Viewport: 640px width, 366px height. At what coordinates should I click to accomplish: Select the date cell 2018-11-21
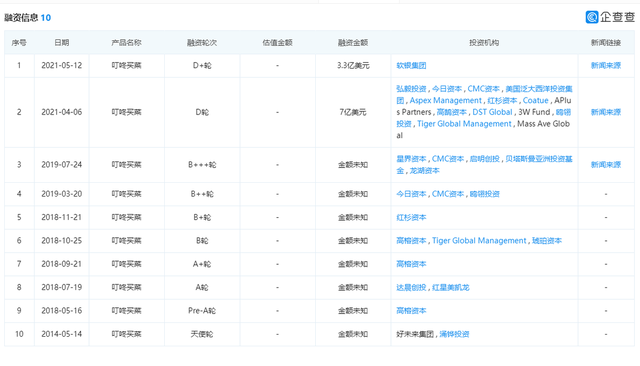(x=62, y=217)
